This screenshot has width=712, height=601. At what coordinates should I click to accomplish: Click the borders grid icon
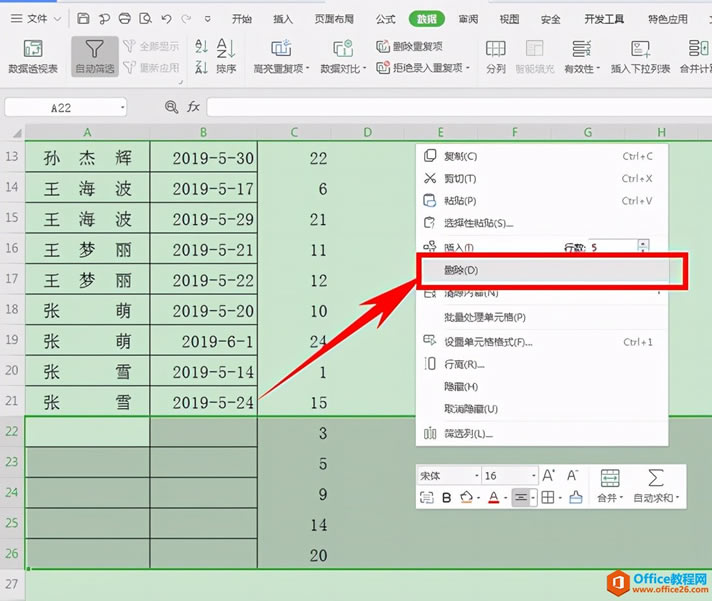tap(548, 498)
